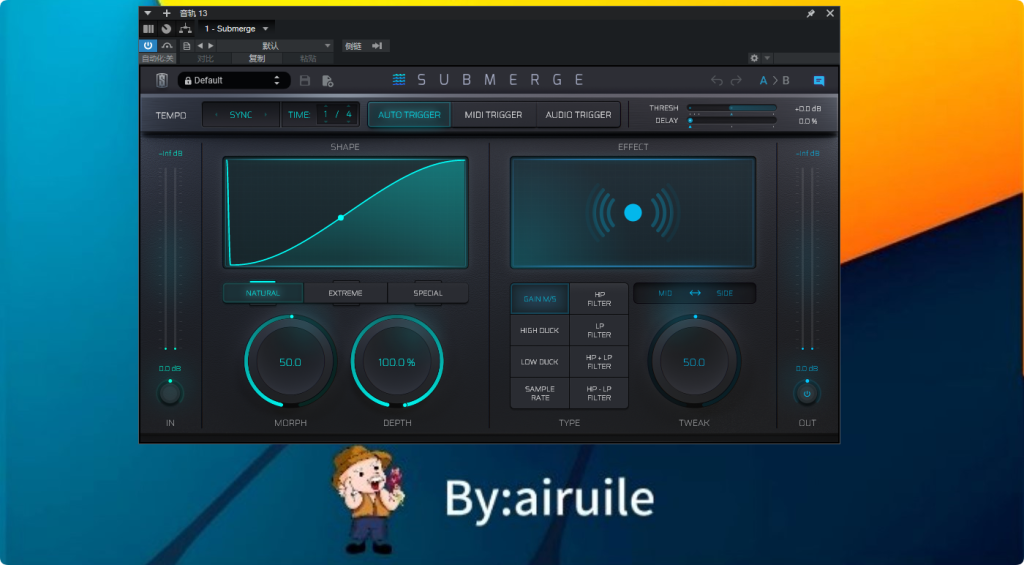Click the 复制 copy button
Screen dimensions: 1024x565
click(x=257, y=59)
